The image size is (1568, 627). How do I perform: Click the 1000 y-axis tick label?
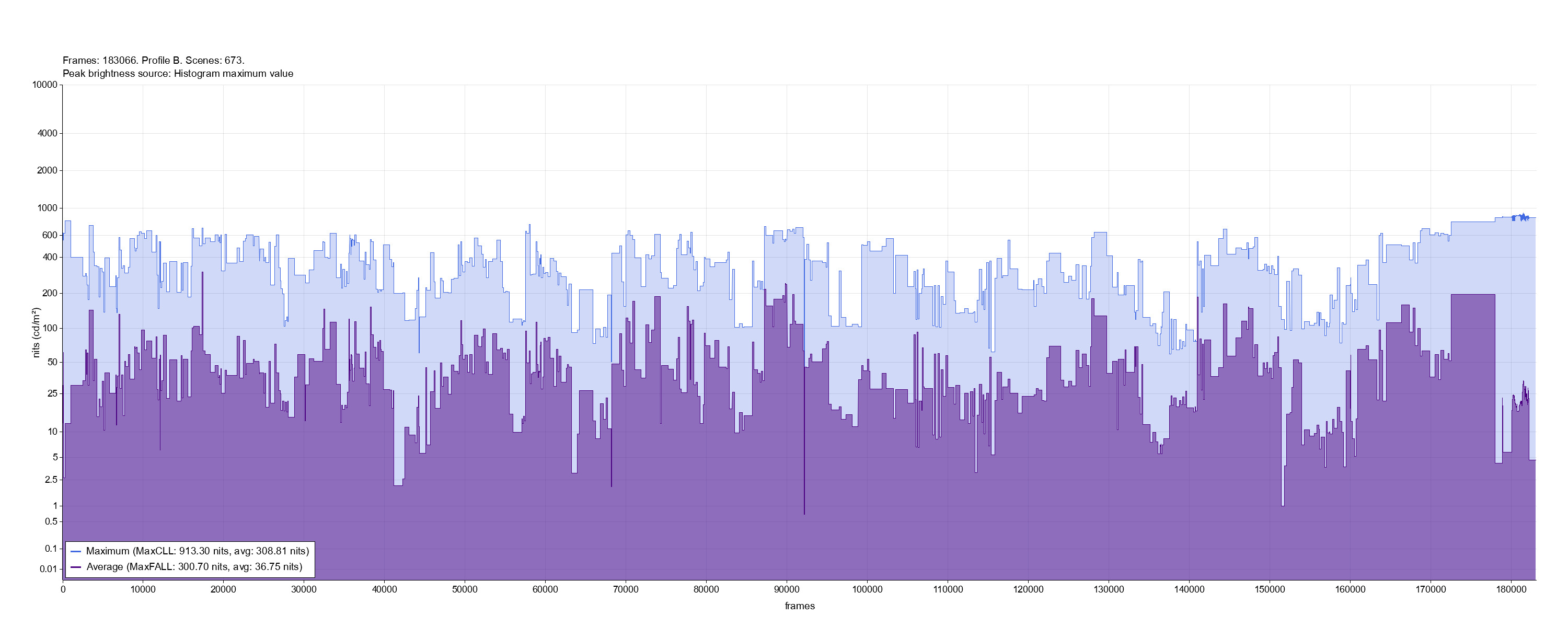point(48,208)
